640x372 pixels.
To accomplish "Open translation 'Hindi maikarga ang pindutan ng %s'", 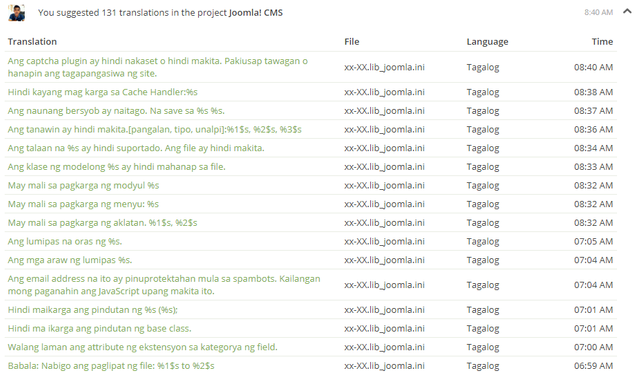I will pos(93,310).
